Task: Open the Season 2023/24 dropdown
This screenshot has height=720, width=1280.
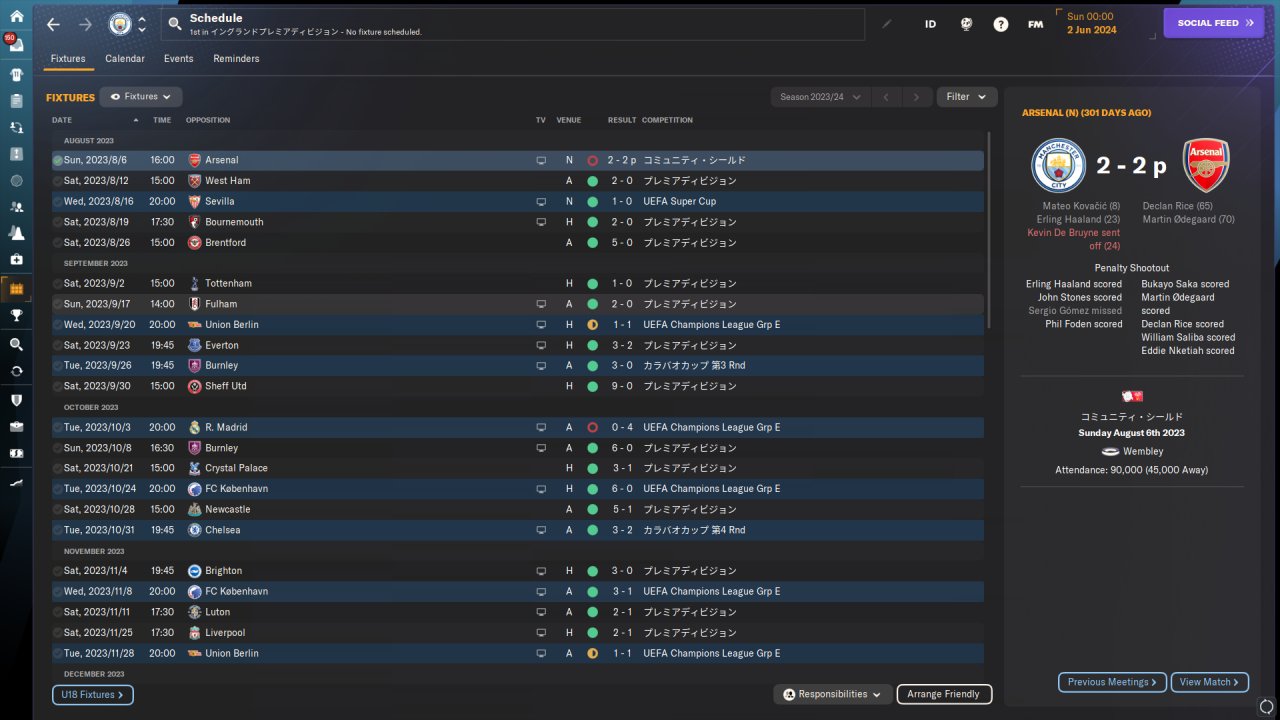Action: point(820,97)
